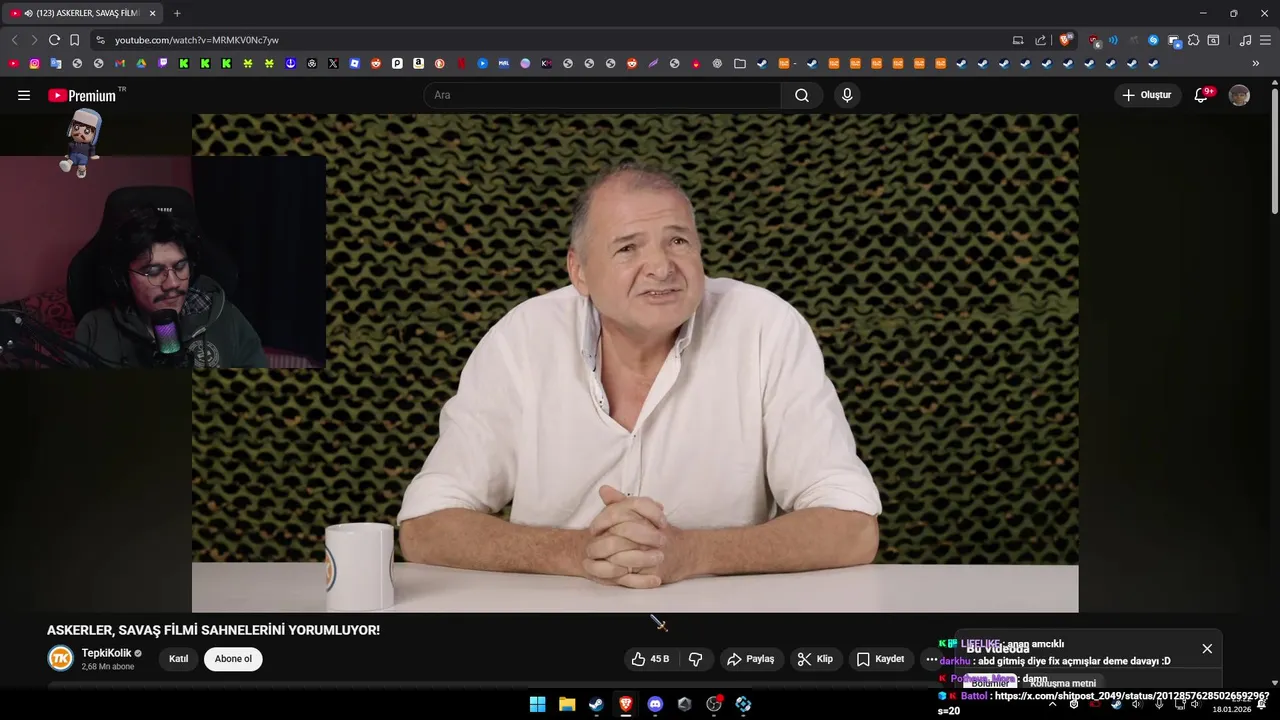Screen dimensions: 1280x720
Task: Create a clip with Klip button
Action: 815,659
